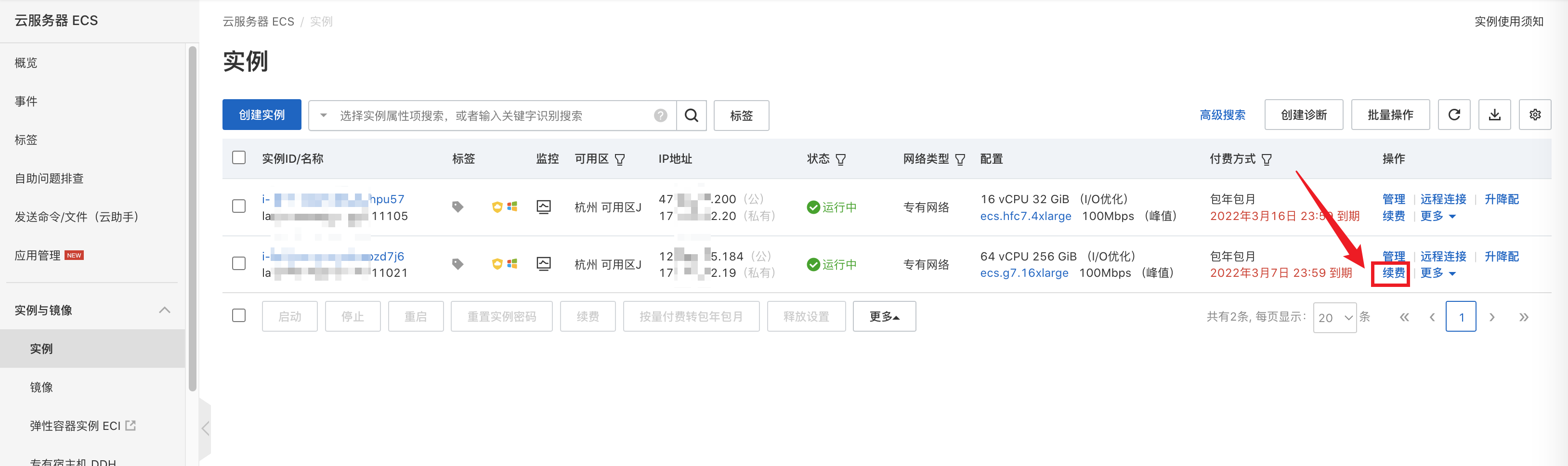Click the instance ID ending in zd7j6
The width and height of the screenshot is (1568, 466).
(332, 256)
